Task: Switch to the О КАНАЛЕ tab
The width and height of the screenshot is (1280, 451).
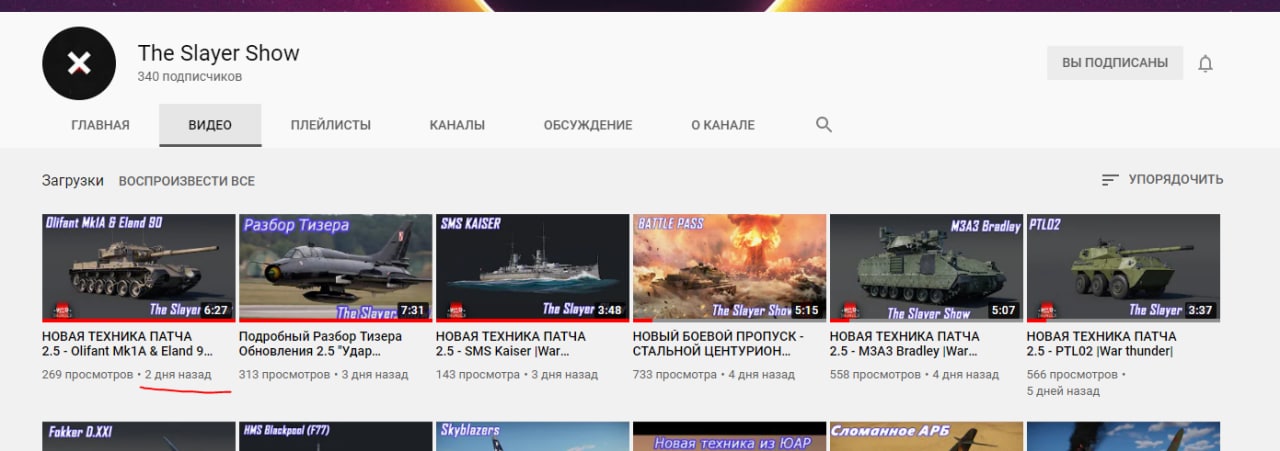Action: click(723, 125)
